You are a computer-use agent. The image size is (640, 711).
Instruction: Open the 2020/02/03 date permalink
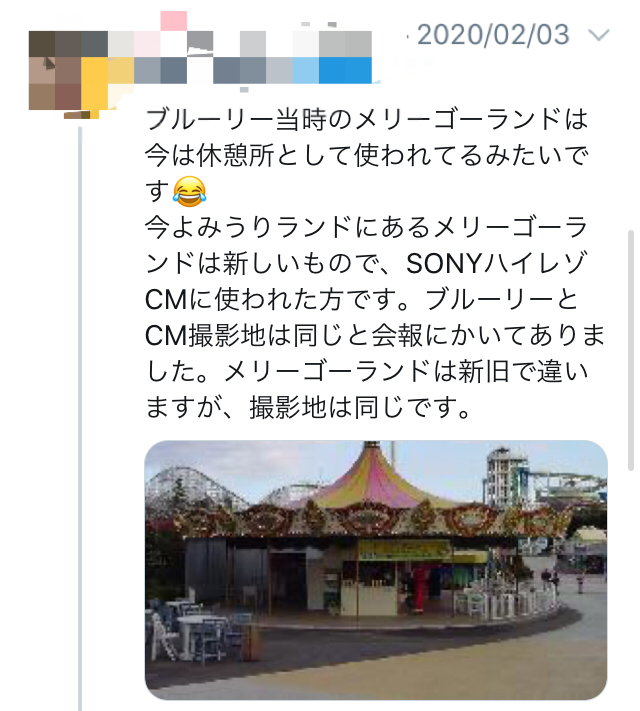493,35
